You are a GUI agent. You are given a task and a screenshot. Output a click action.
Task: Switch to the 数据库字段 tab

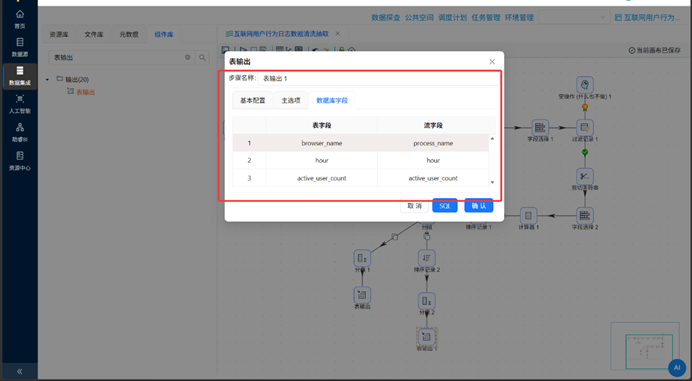(x=332, y=100)
